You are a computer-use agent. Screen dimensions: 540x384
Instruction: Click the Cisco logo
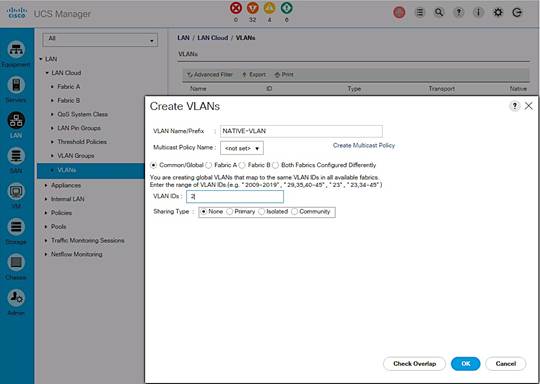point(17,13)
